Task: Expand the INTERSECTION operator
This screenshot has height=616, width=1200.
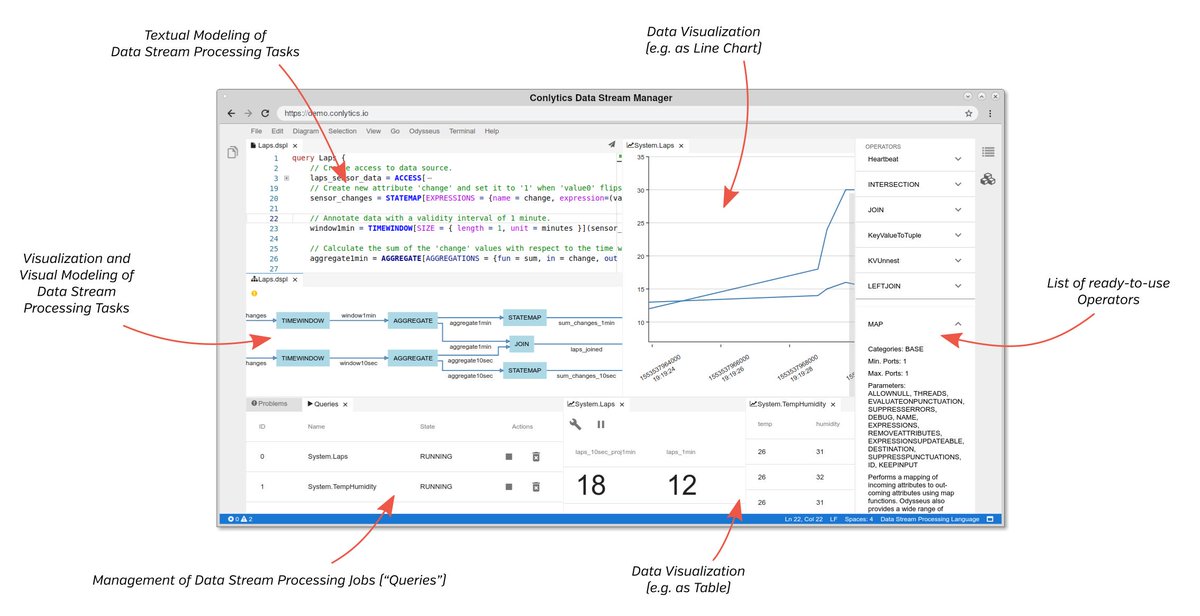Action: tap(957, 185)
